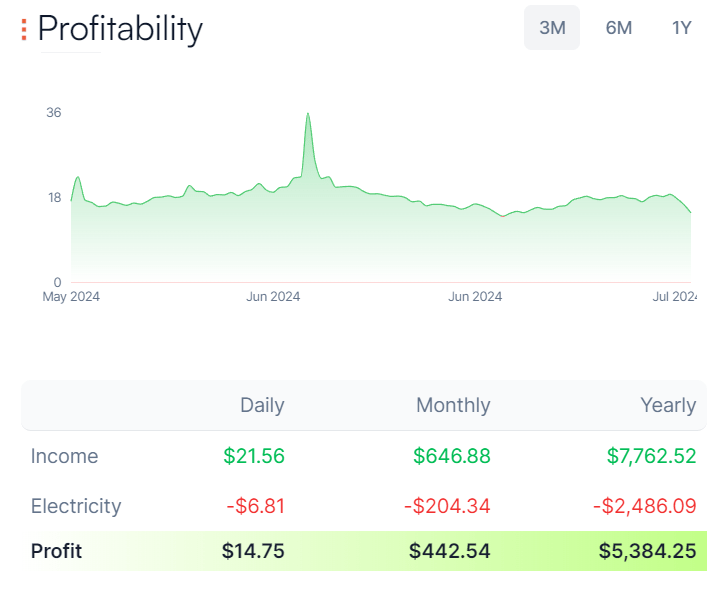Show the 1Y profitability range
The image size is (713, 589).
(x=682, y=28)
